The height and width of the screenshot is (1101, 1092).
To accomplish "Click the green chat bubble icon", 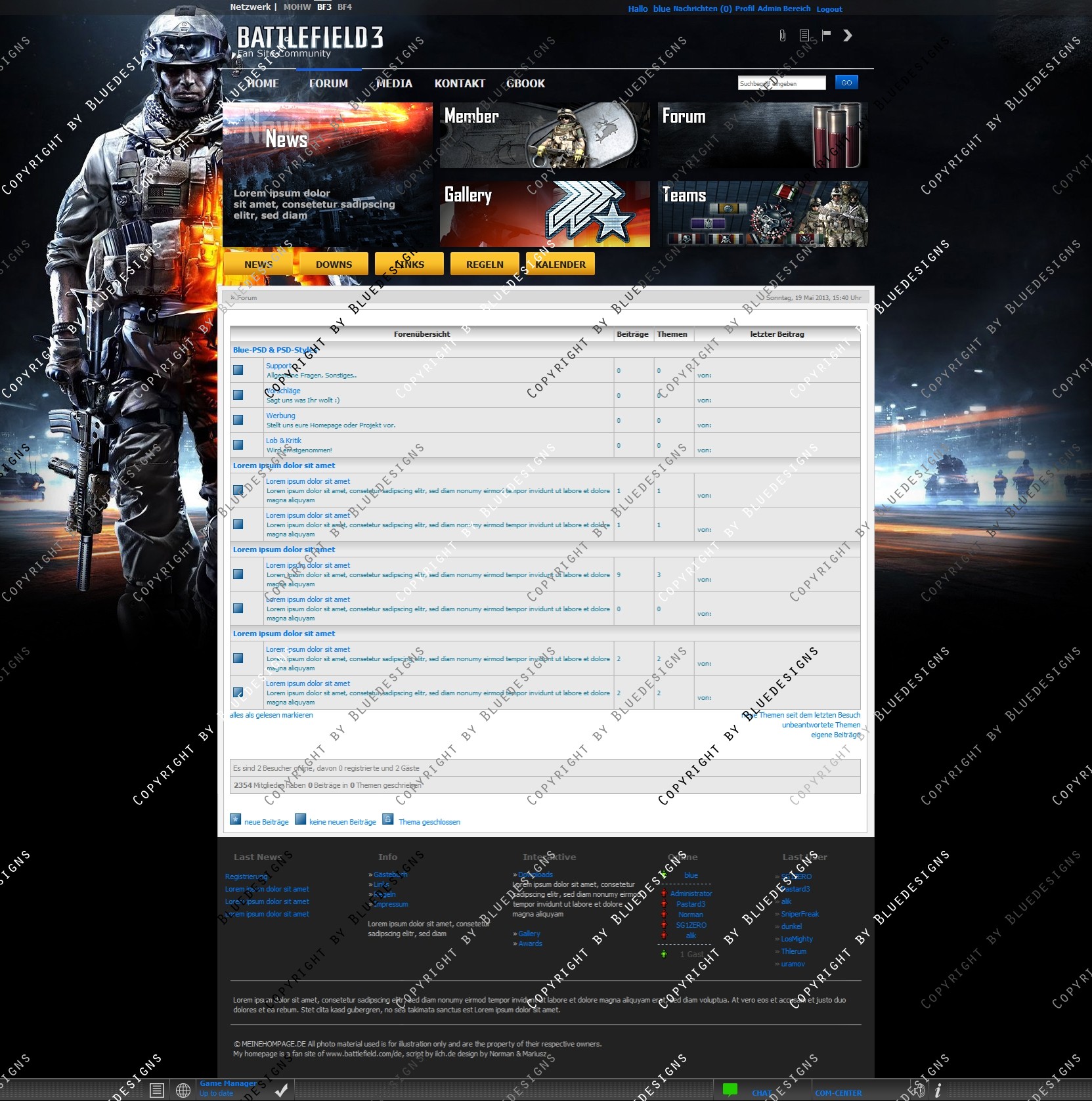I will coord(730,1090).
